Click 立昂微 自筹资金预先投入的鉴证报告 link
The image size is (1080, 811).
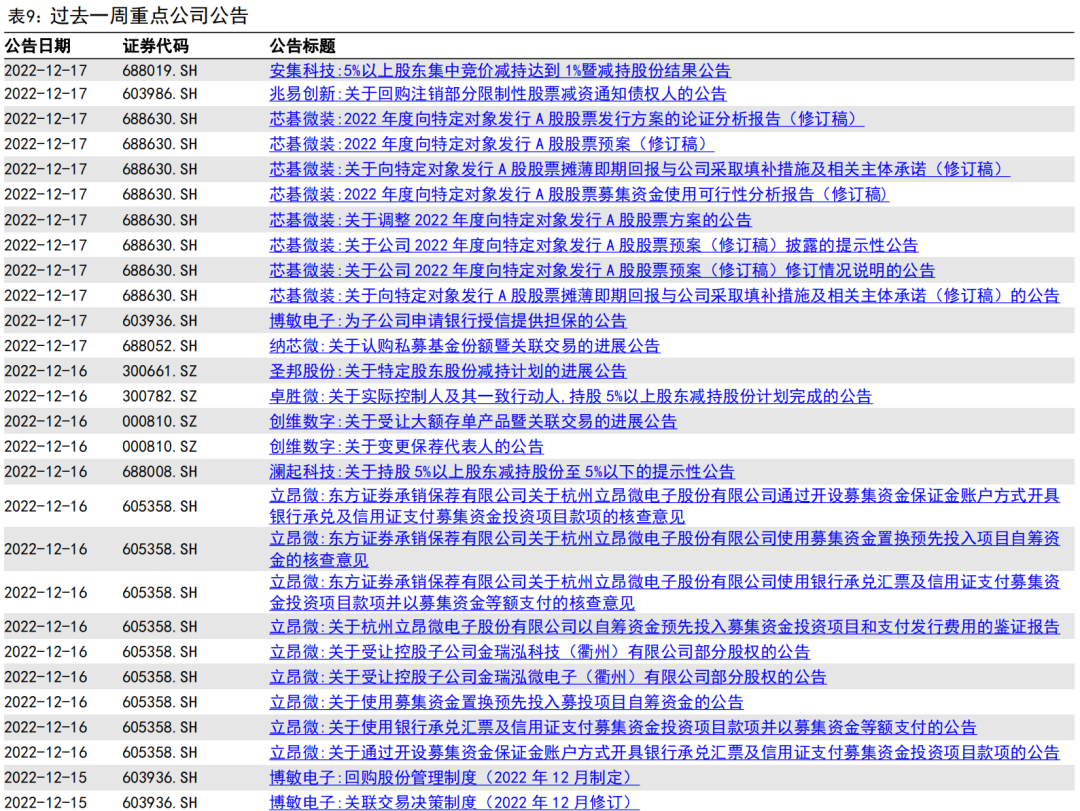664,627
